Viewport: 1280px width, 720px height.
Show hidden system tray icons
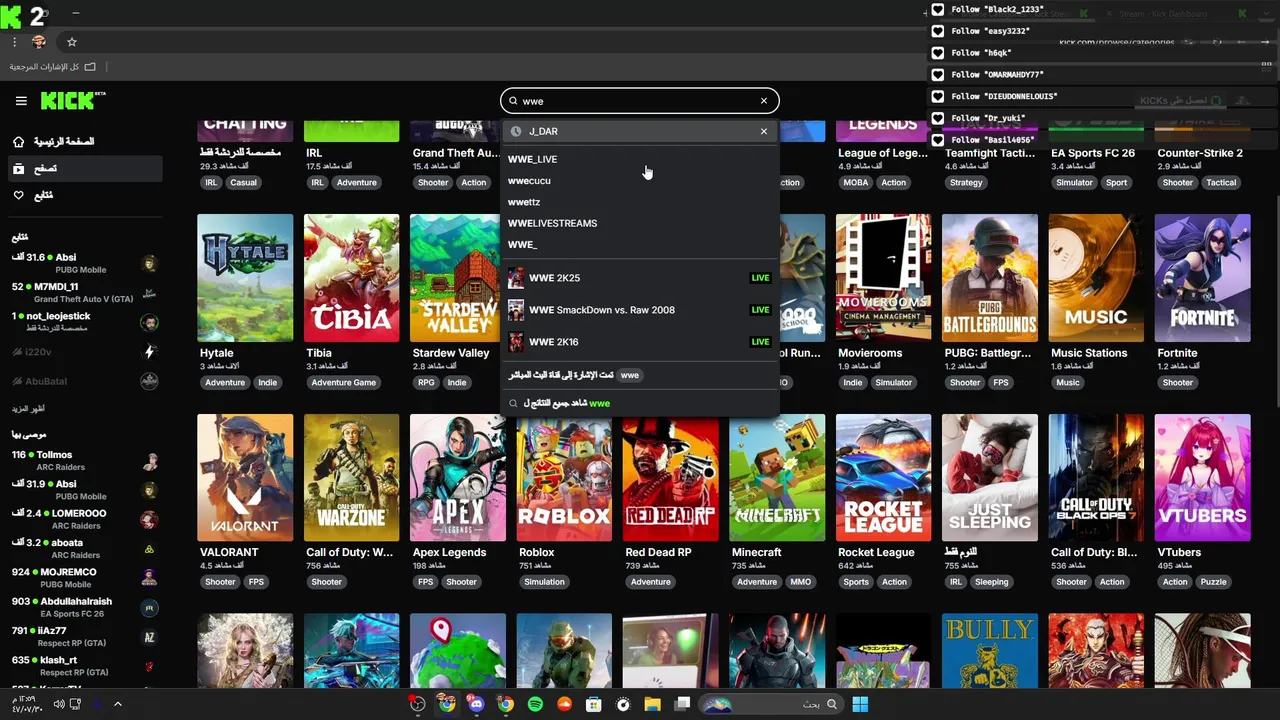point(117,704)
